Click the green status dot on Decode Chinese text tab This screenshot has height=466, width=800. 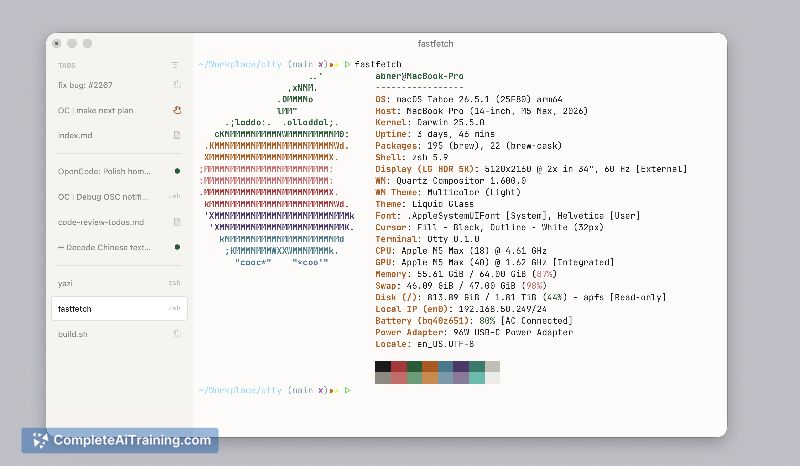[178, 247]
